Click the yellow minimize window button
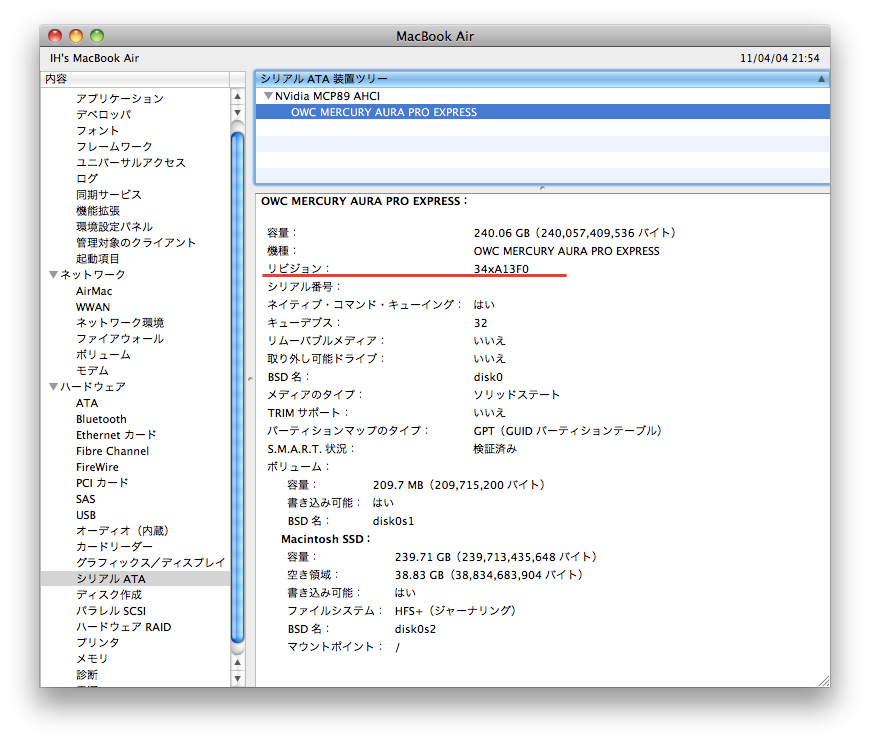This screenshot has width=870, height=742. pyautogui.click(x=76, y=36)
